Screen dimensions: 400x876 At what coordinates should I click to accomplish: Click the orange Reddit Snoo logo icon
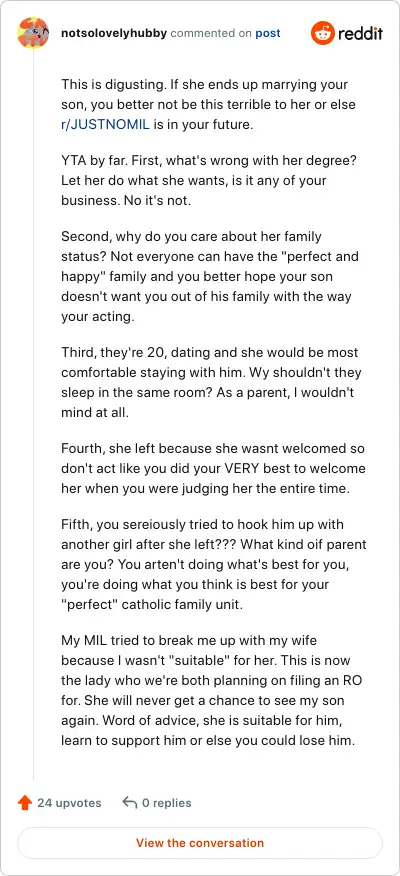(x=322, y=34)
